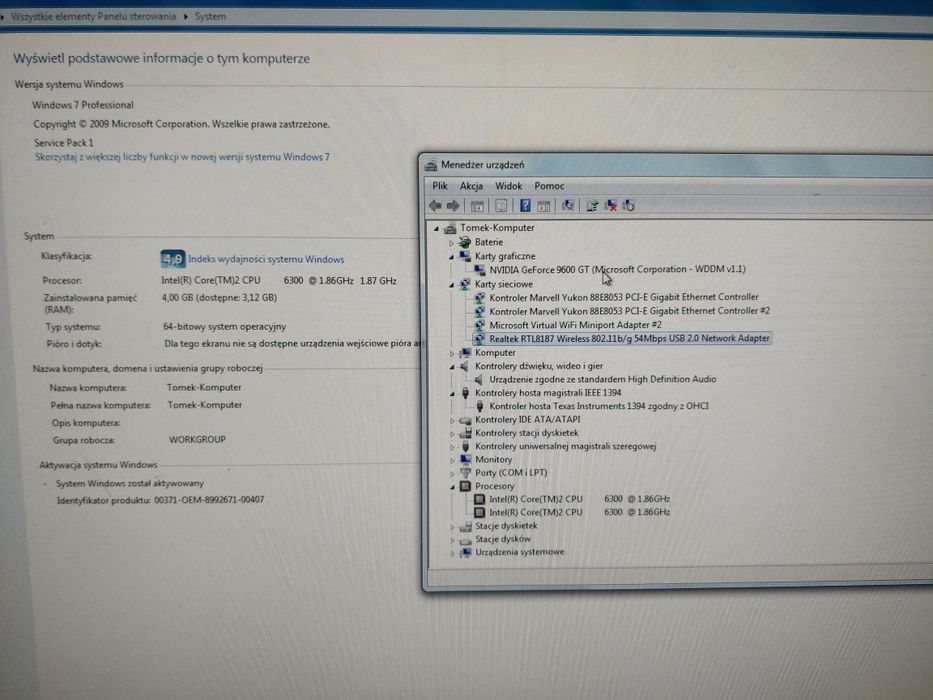Collapse the Procesory node
Screen dimensions: 933x700
[452, 487]
